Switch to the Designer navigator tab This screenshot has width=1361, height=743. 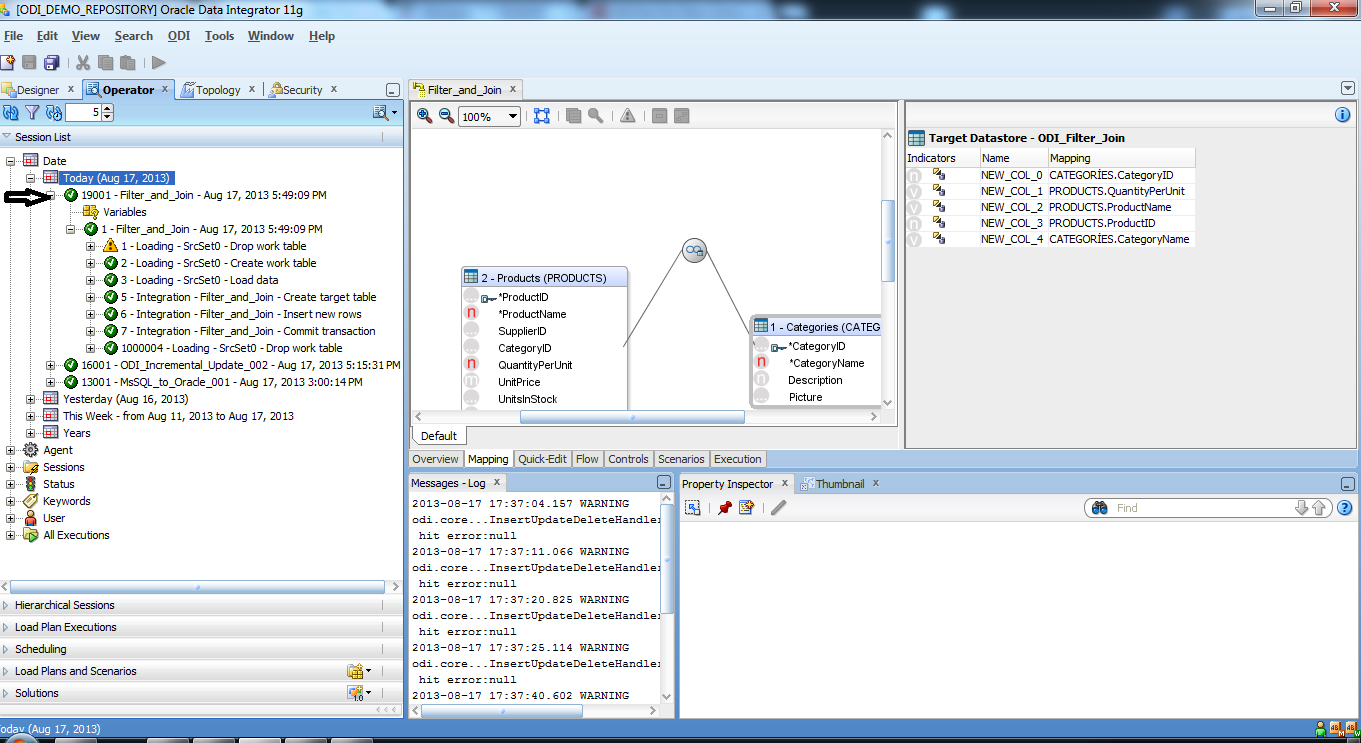pyautogui.click(x=38, y=90)
